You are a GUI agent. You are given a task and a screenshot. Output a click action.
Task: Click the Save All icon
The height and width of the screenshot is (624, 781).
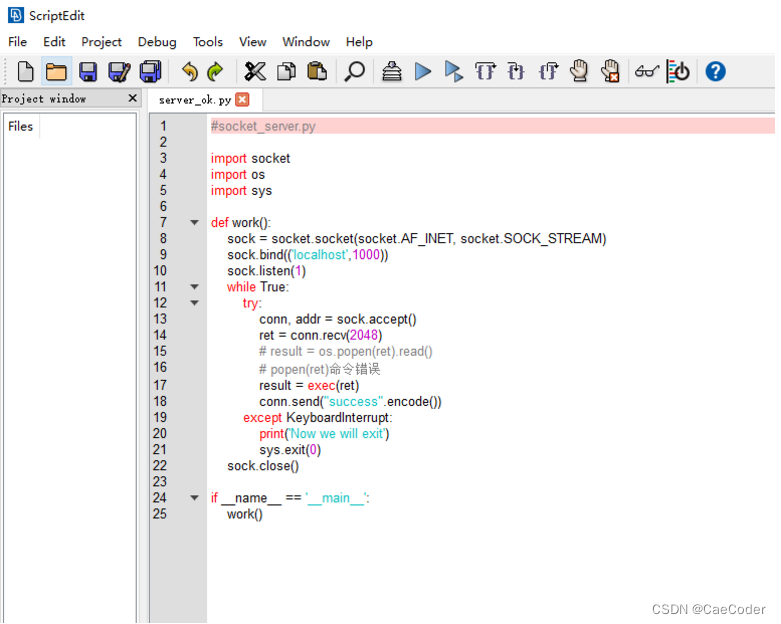(150, 71)
